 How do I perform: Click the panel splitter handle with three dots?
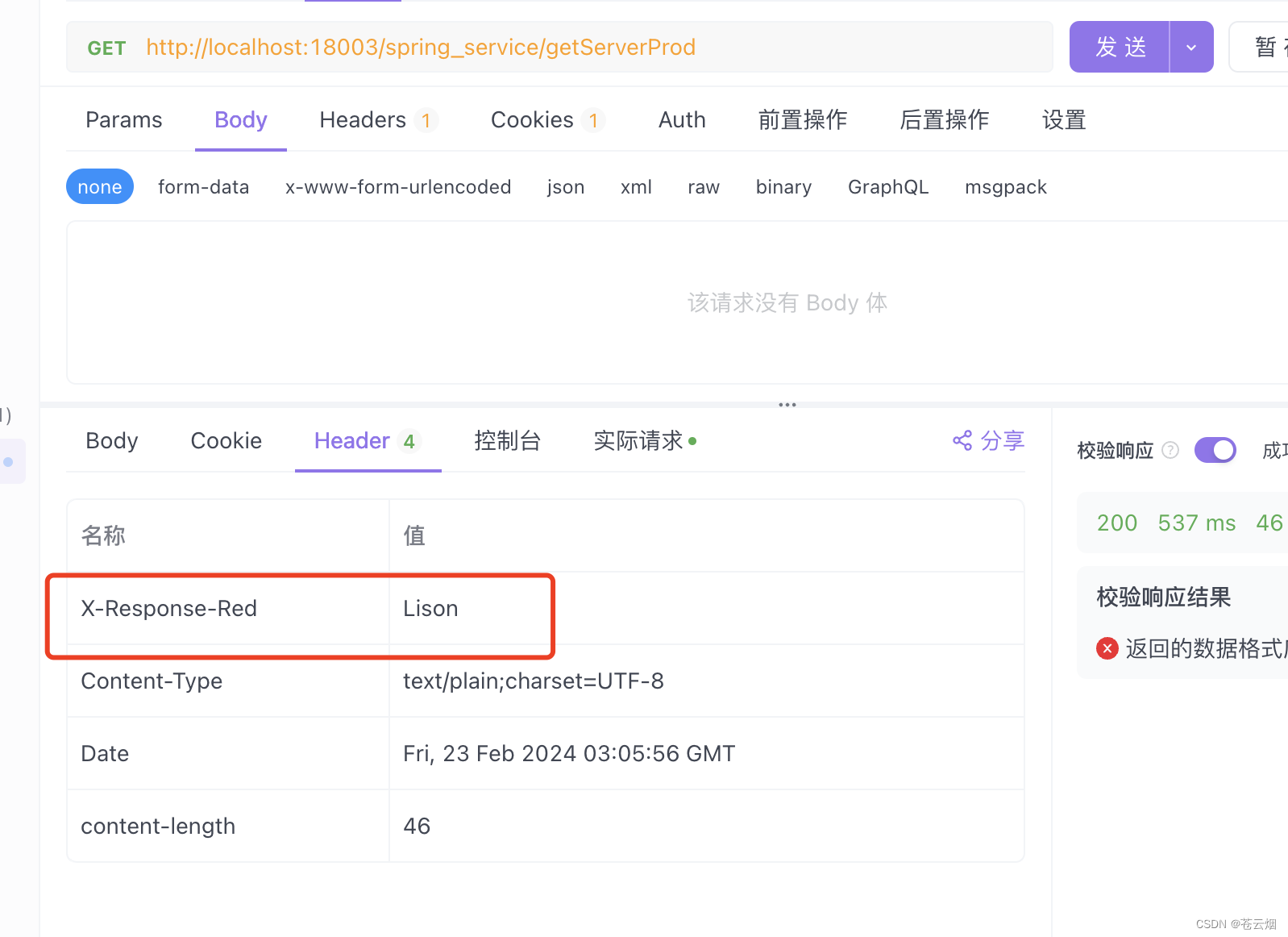click(787, 405)
